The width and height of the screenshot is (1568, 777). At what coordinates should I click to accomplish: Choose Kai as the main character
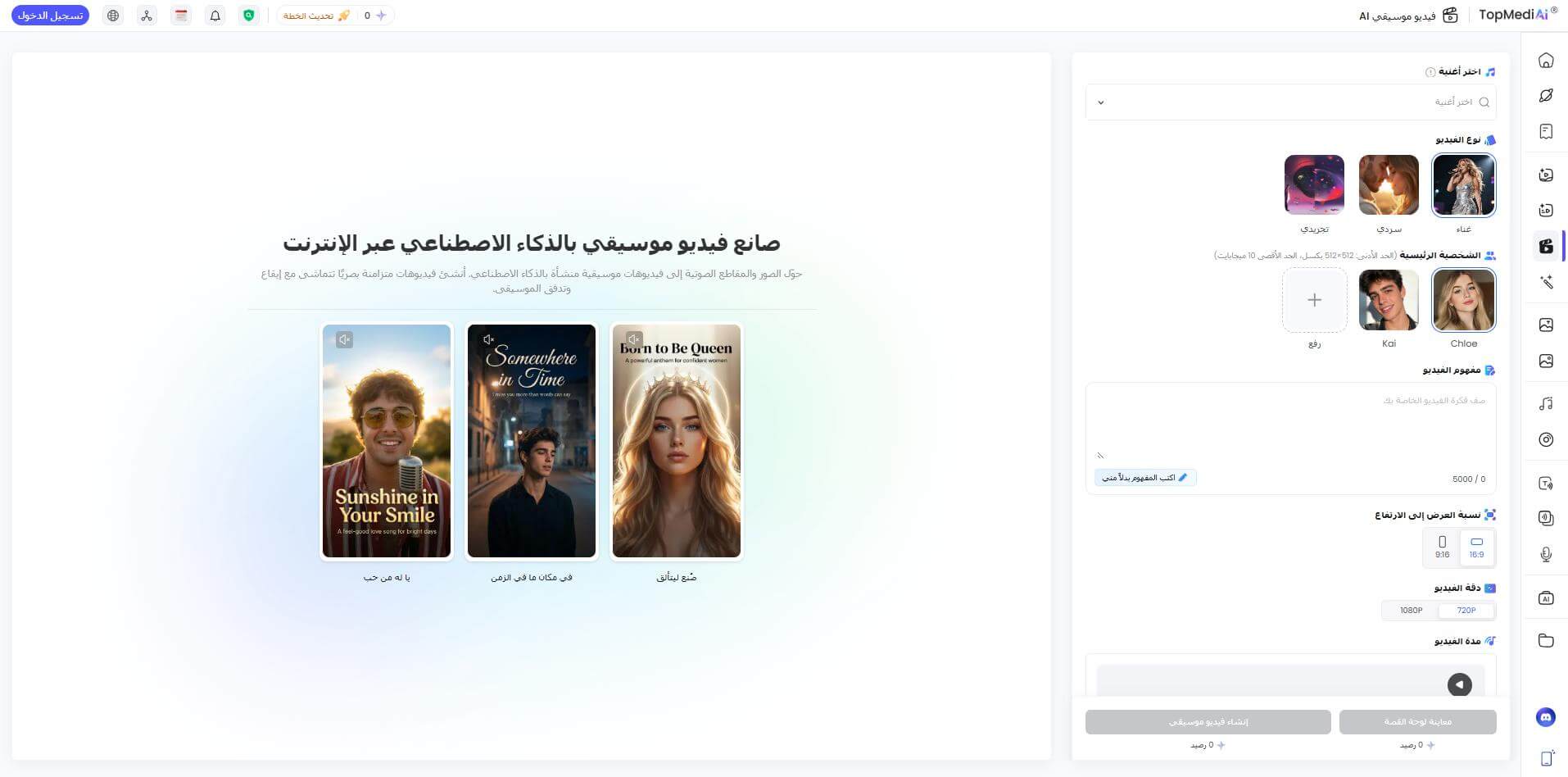[x=1389, y=300]
